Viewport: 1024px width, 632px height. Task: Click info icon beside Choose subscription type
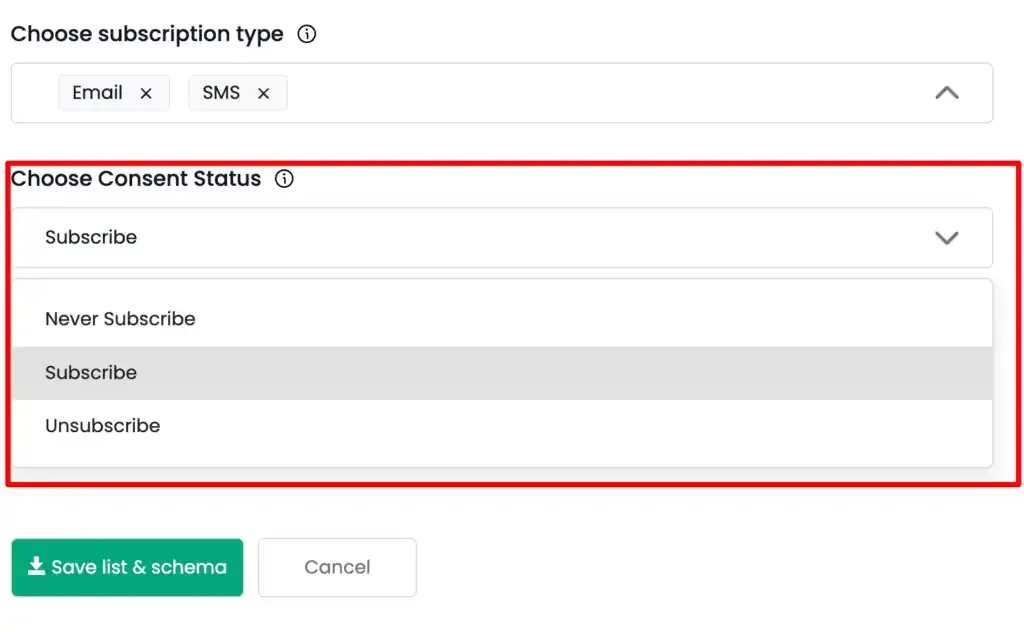(306, 34)
